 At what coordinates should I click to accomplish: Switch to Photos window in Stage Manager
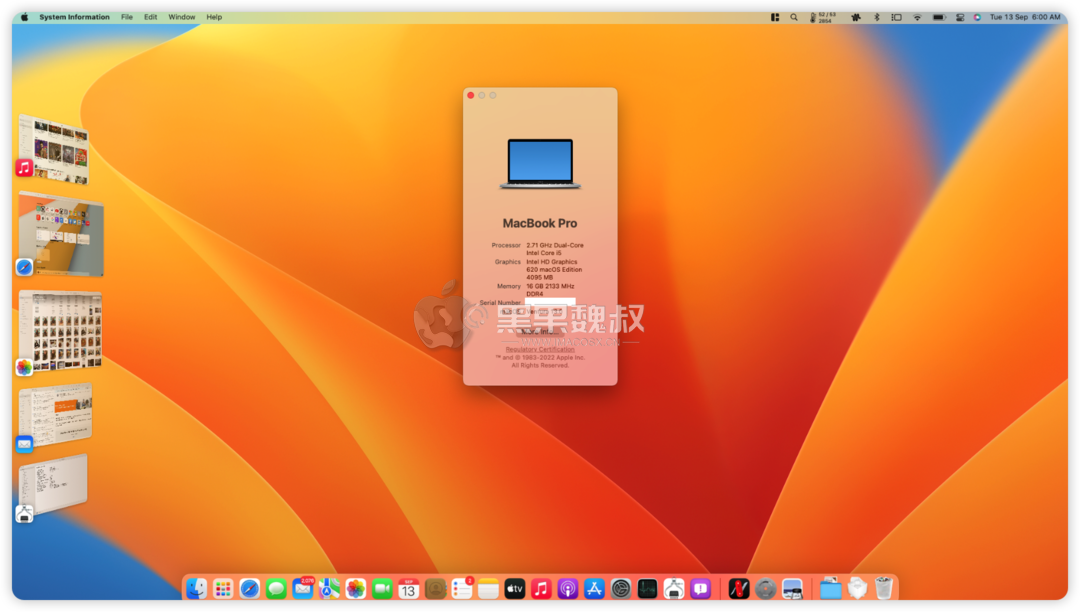[x=60, y=332]
